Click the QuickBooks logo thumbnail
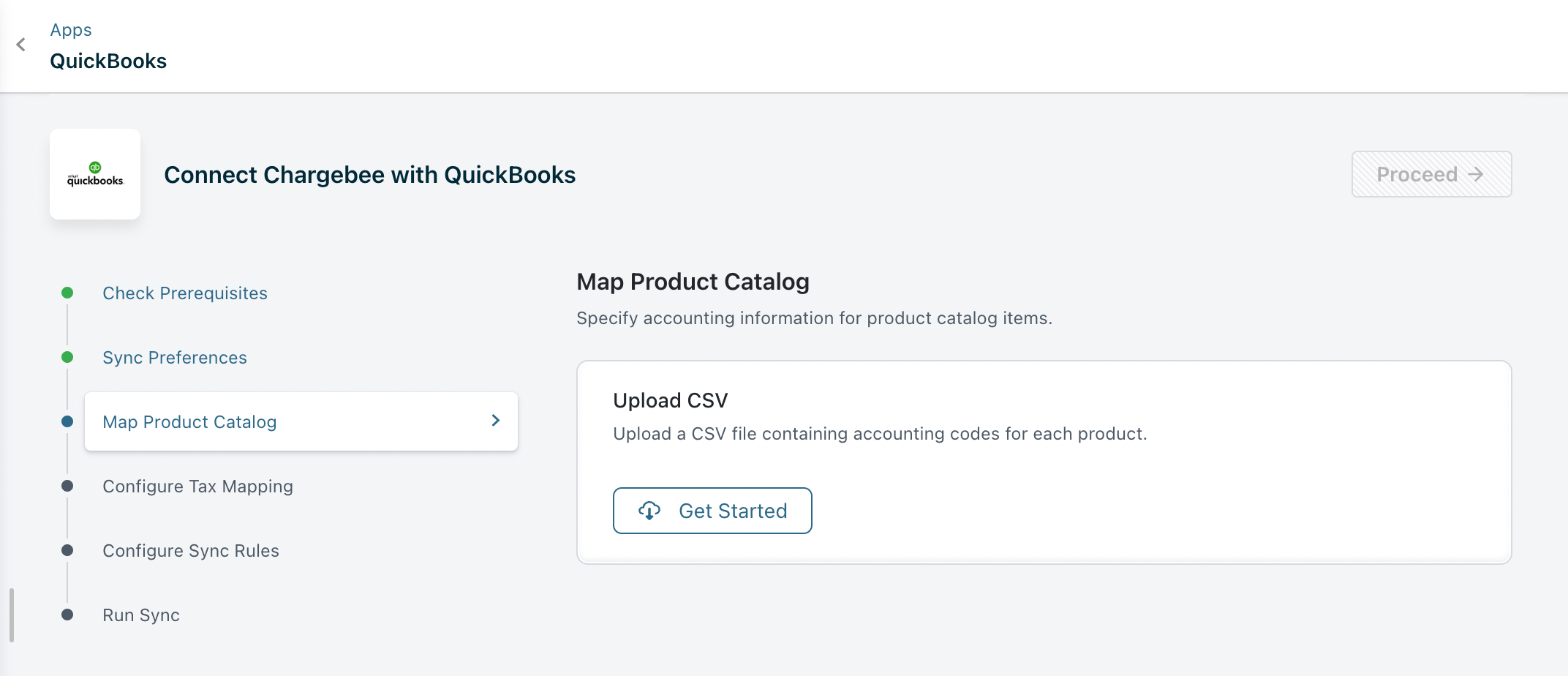The image size is (1568, 676). [x=95, y=174]
